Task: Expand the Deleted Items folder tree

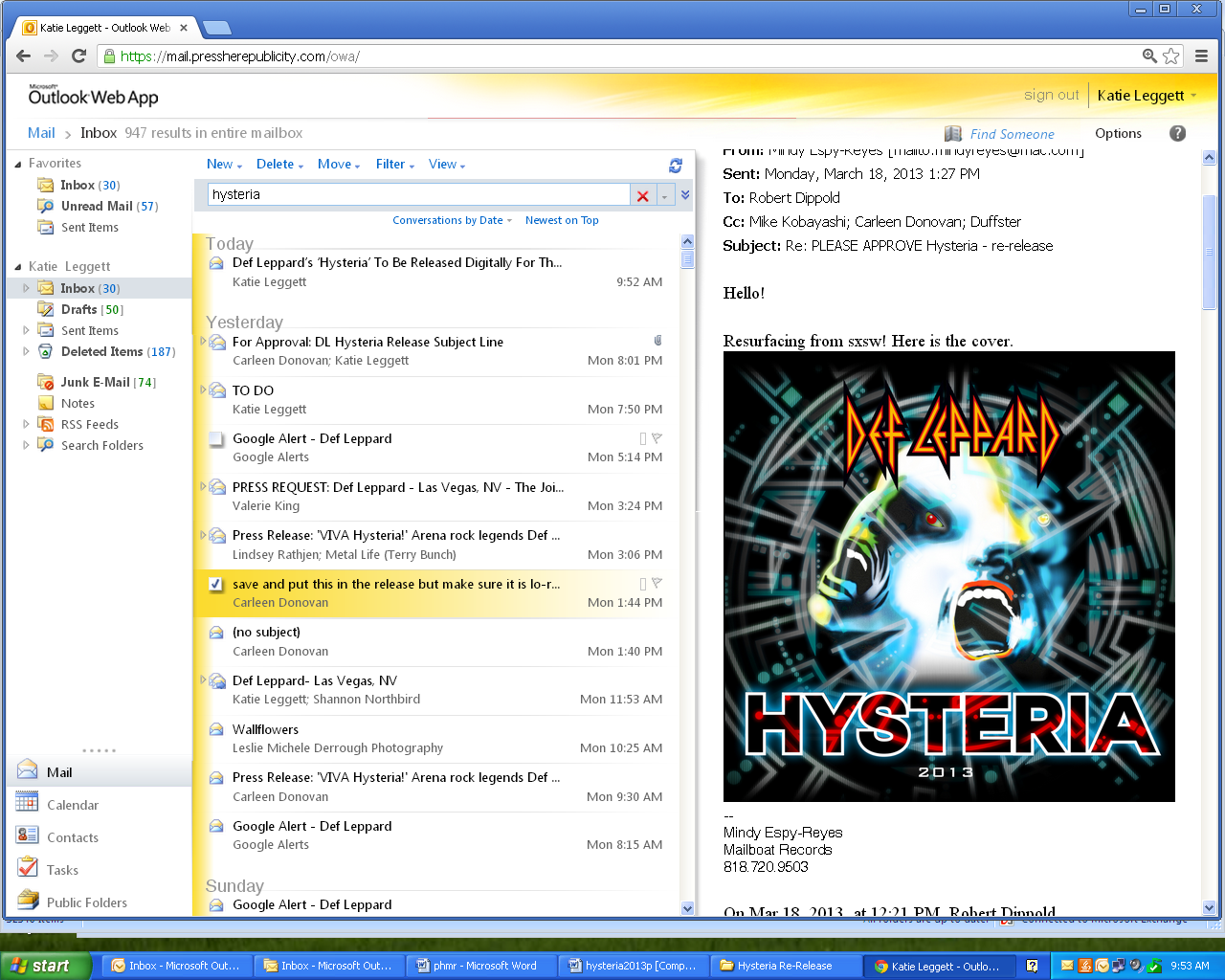Action: [26, 351]
